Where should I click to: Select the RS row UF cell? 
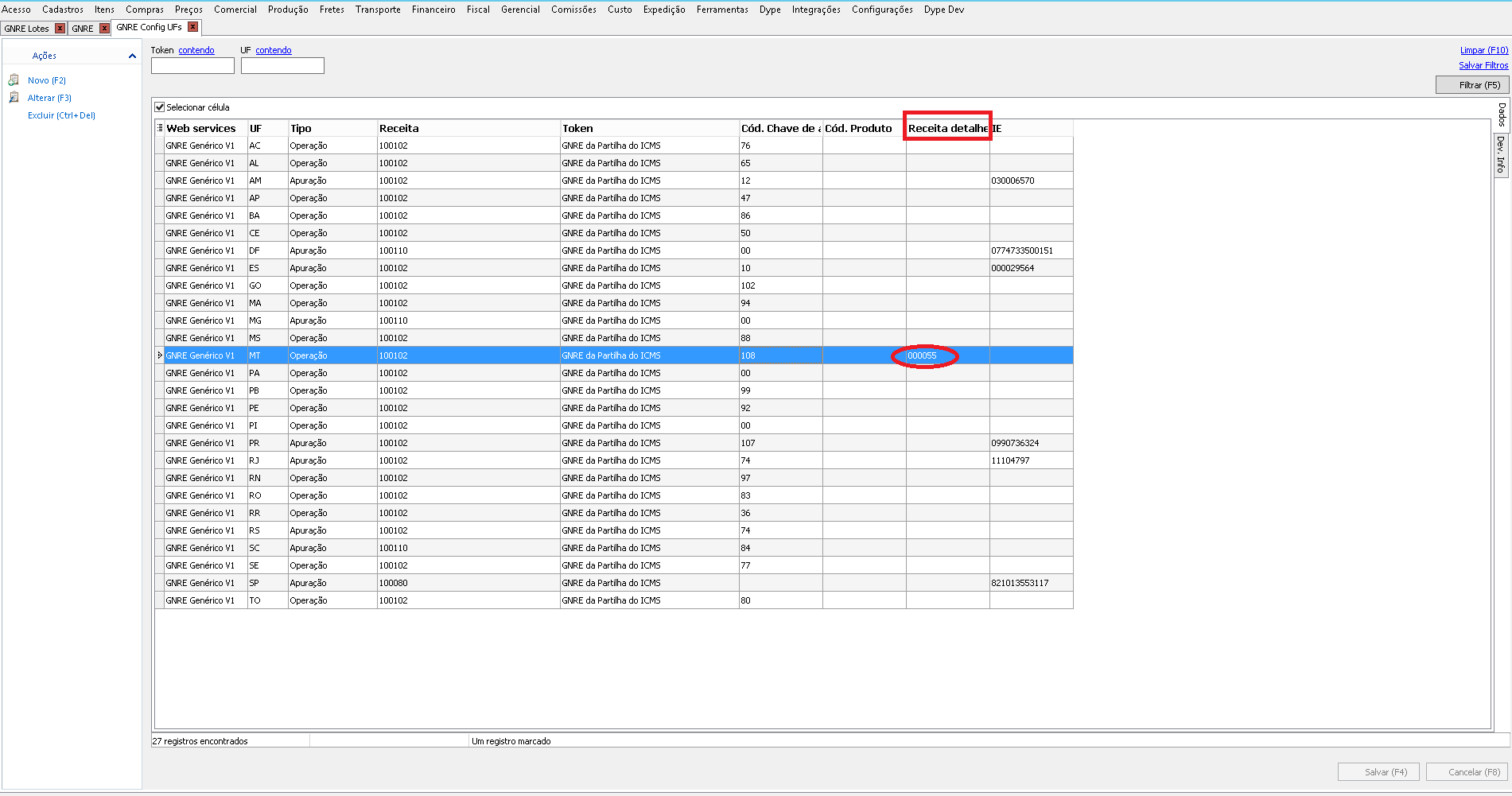pos(267,530)
